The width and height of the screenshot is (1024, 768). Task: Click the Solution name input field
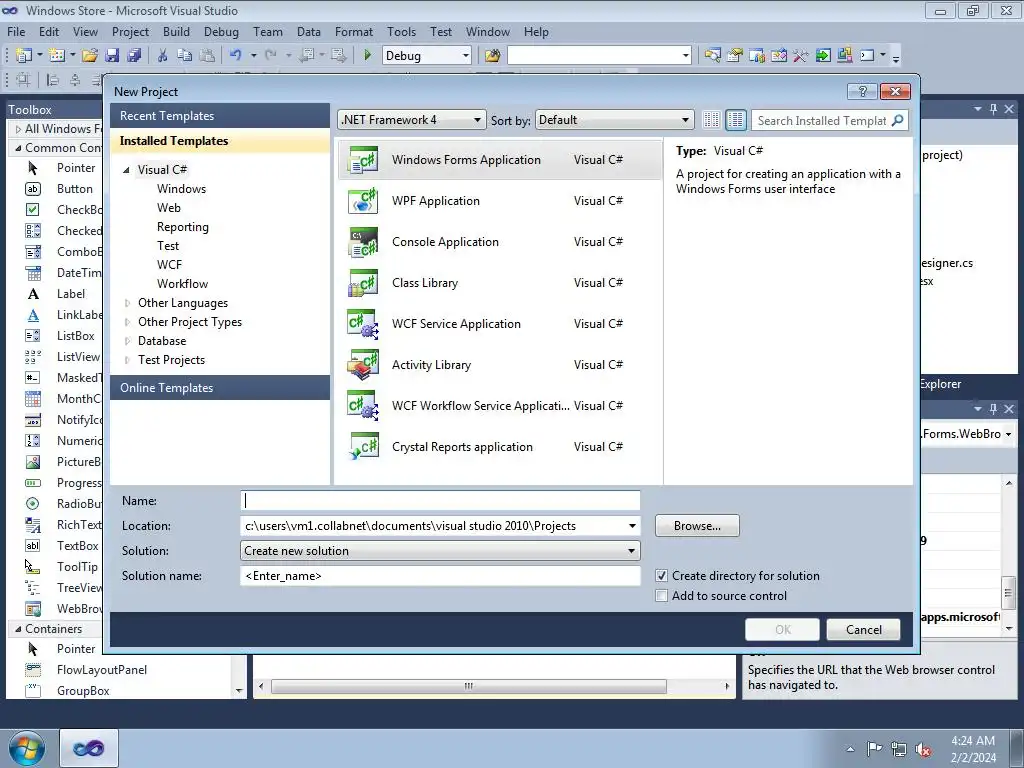440,576
